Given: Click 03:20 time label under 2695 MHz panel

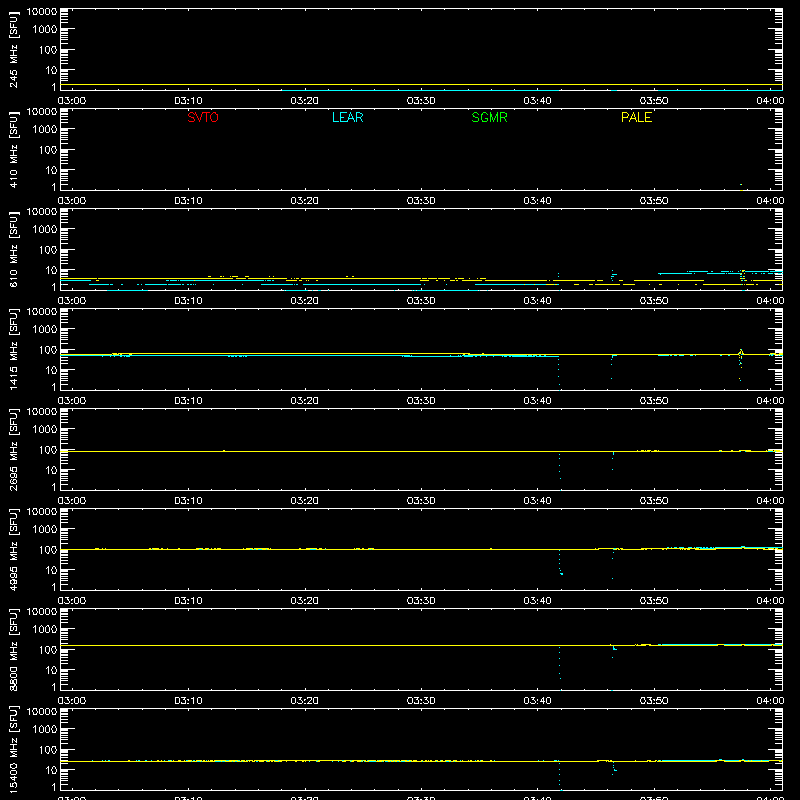Looking at the screenshot, I should 305,501.
